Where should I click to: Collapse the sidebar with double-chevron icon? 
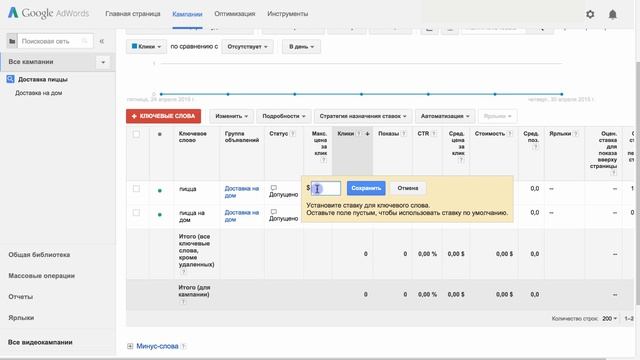tap(102, 41)
